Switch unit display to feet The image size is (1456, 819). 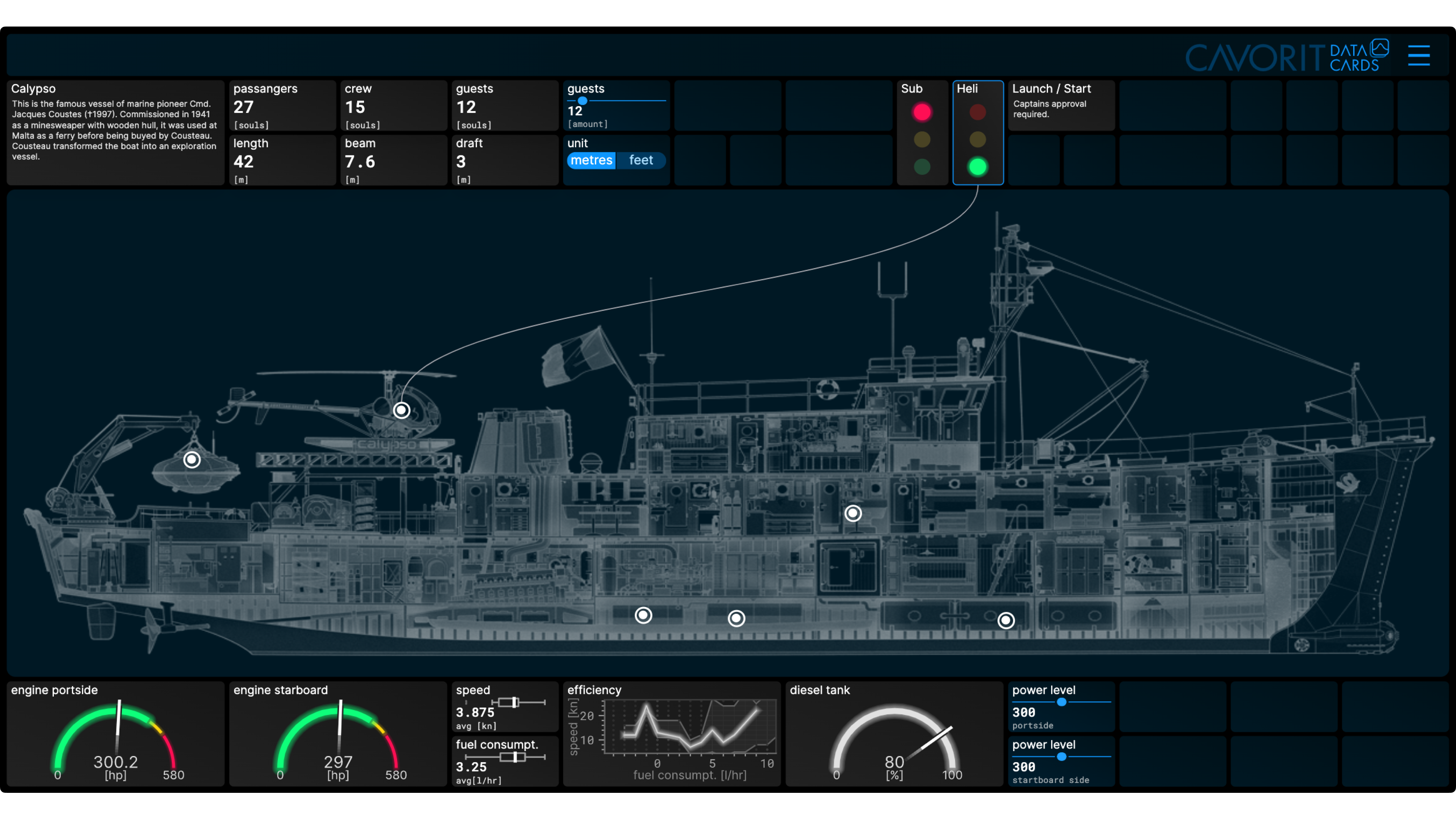point(642,160)
